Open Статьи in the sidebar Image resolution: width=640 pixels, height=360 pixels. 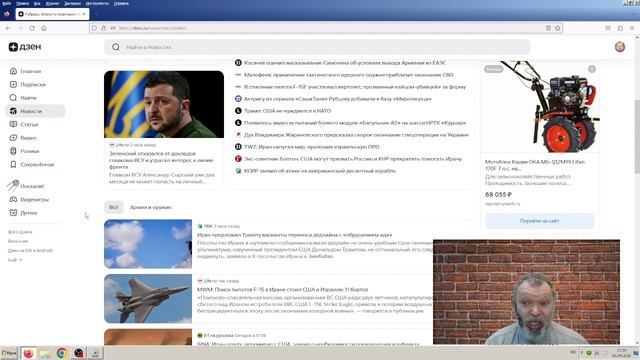24,124
